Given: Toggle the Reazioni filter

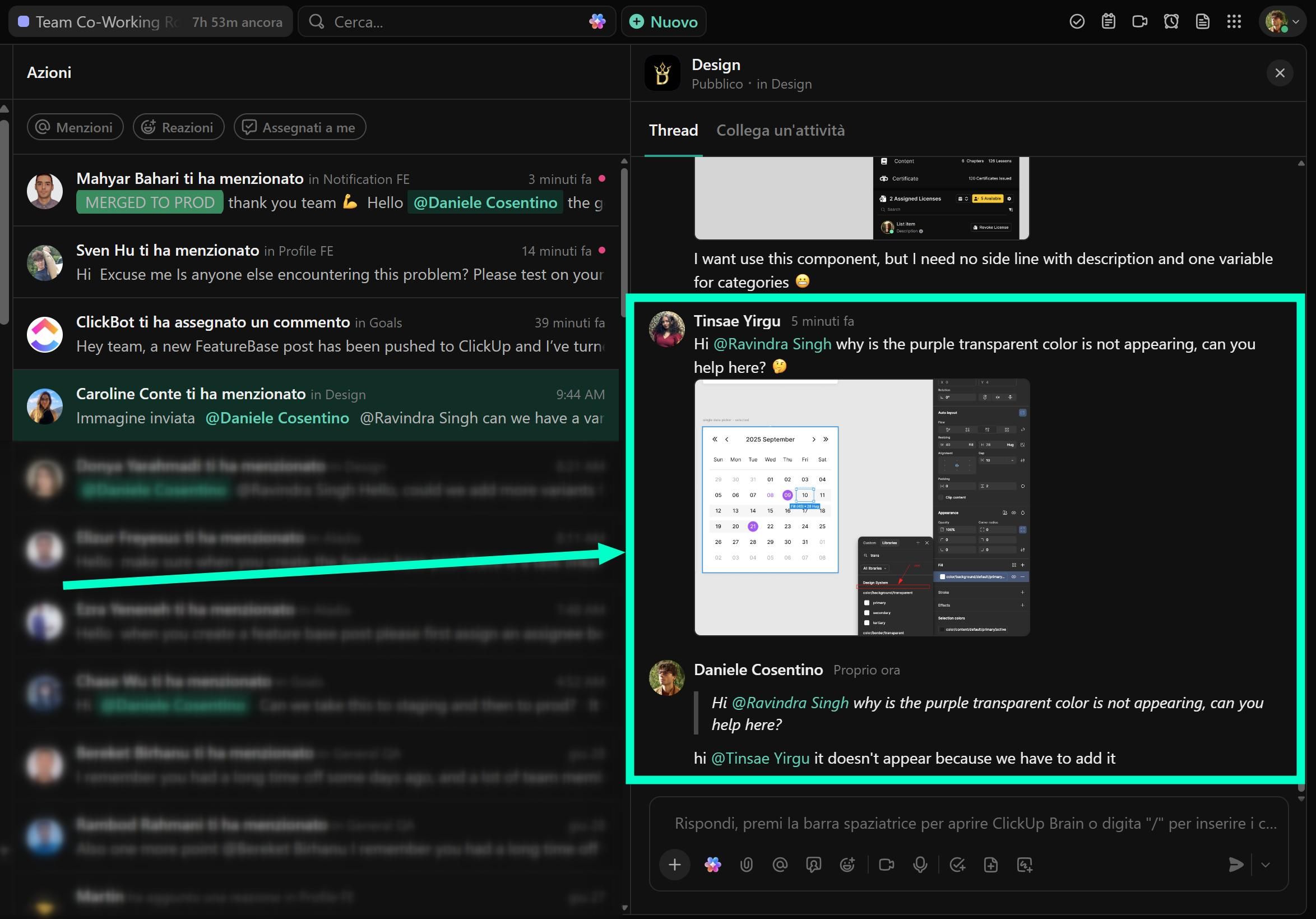Looking at the screenshot, I should tap(179, 127).
